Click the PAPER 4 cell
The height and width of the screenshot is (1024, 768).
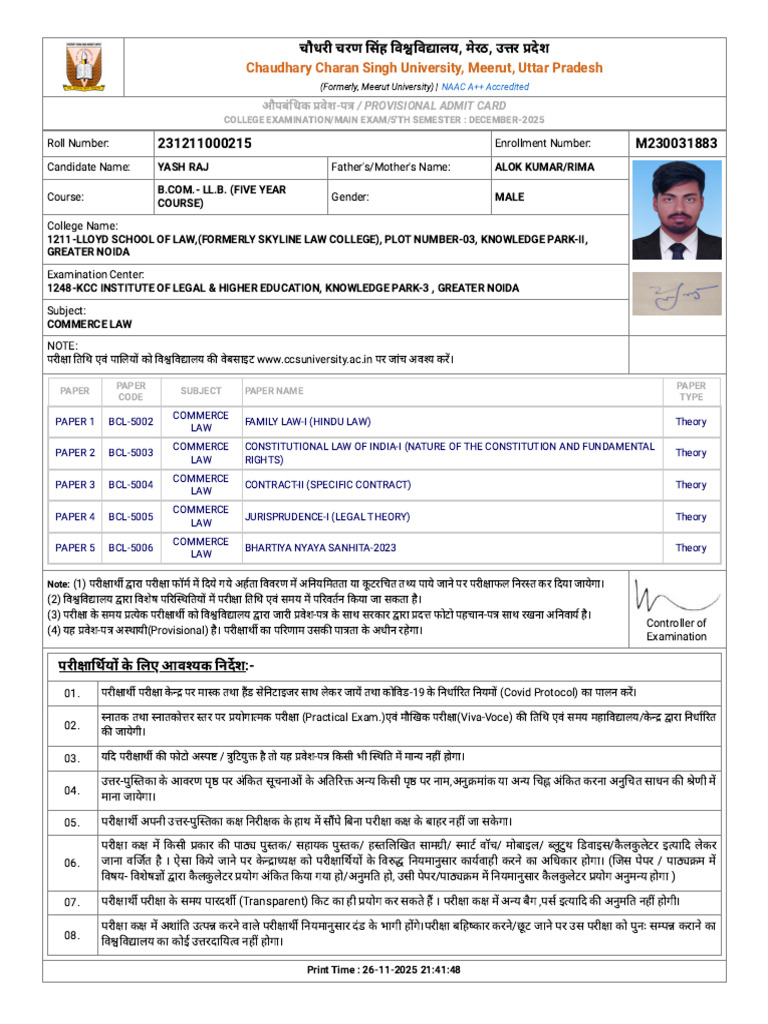pyautogui.click(x=75, y=517)
